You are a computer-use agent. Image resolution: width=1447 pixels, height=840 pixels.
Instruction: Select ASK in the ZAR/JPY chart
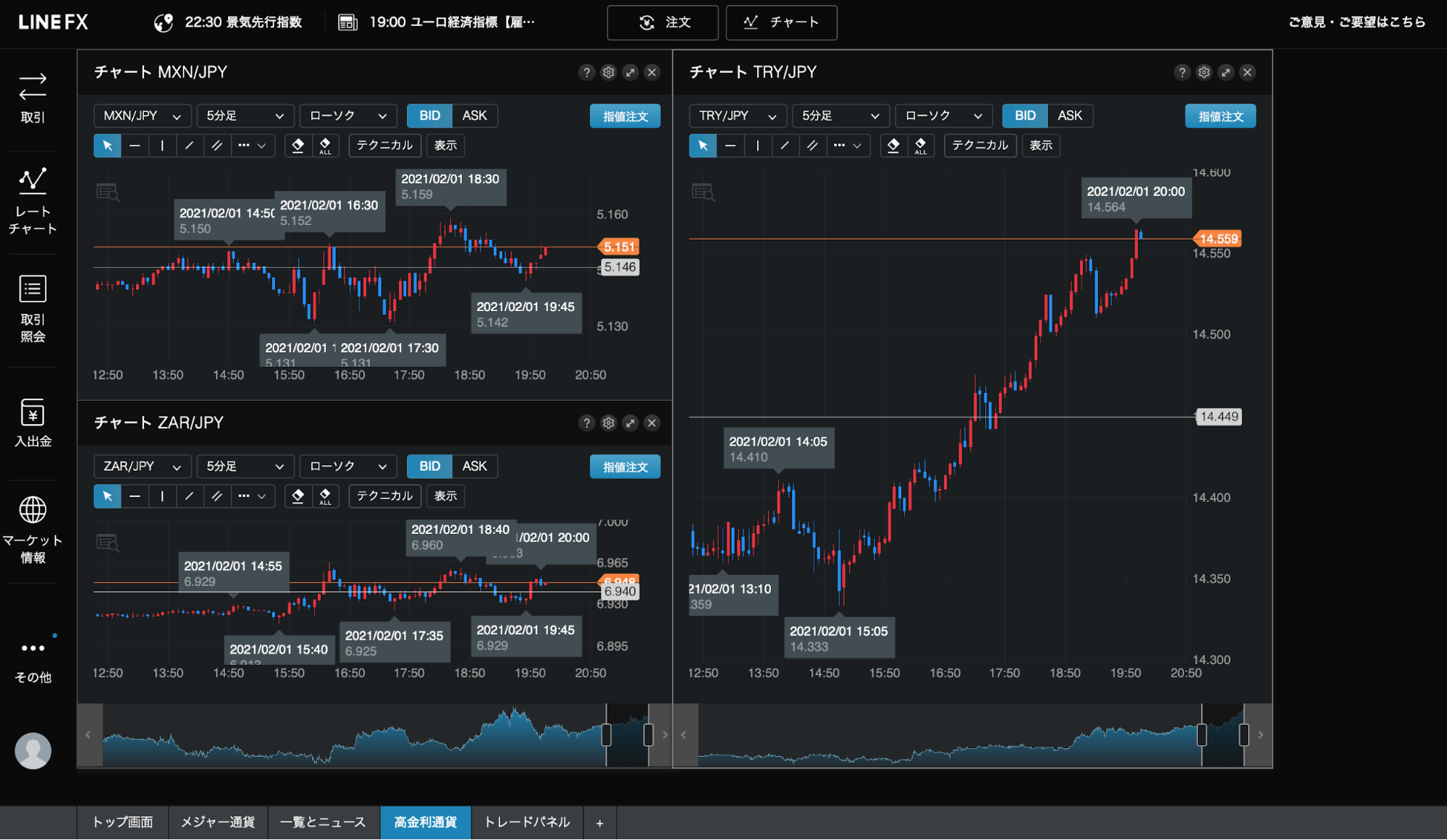point(475,467)
